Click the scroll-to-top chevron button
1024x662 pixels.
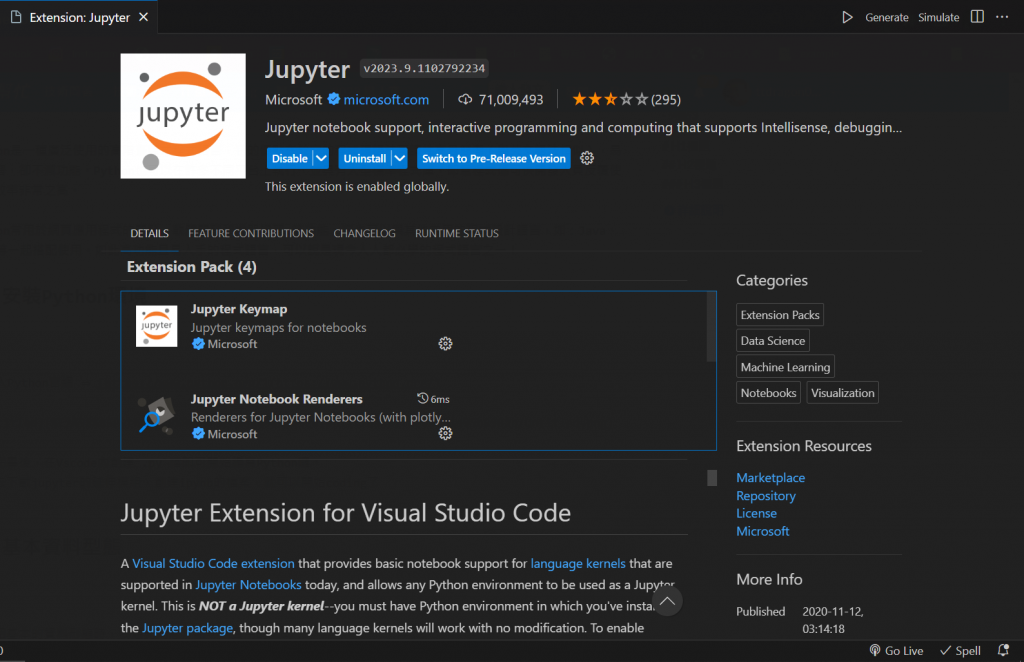coord(667,601)
